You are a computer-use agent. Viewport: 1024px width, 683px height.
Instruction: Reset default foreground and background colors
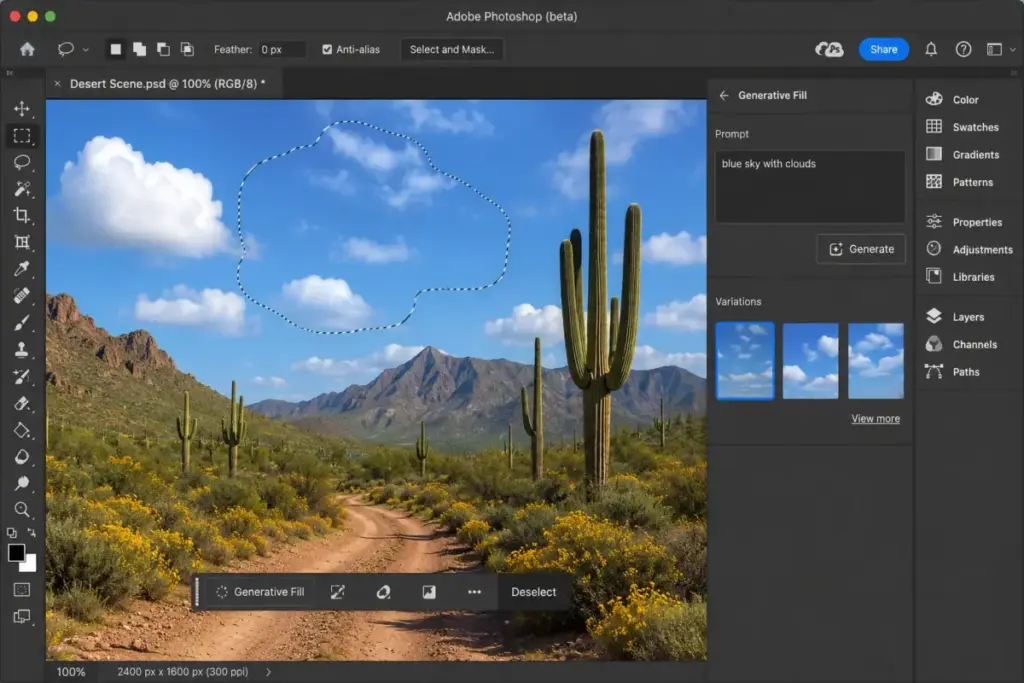tap(12, 533)
